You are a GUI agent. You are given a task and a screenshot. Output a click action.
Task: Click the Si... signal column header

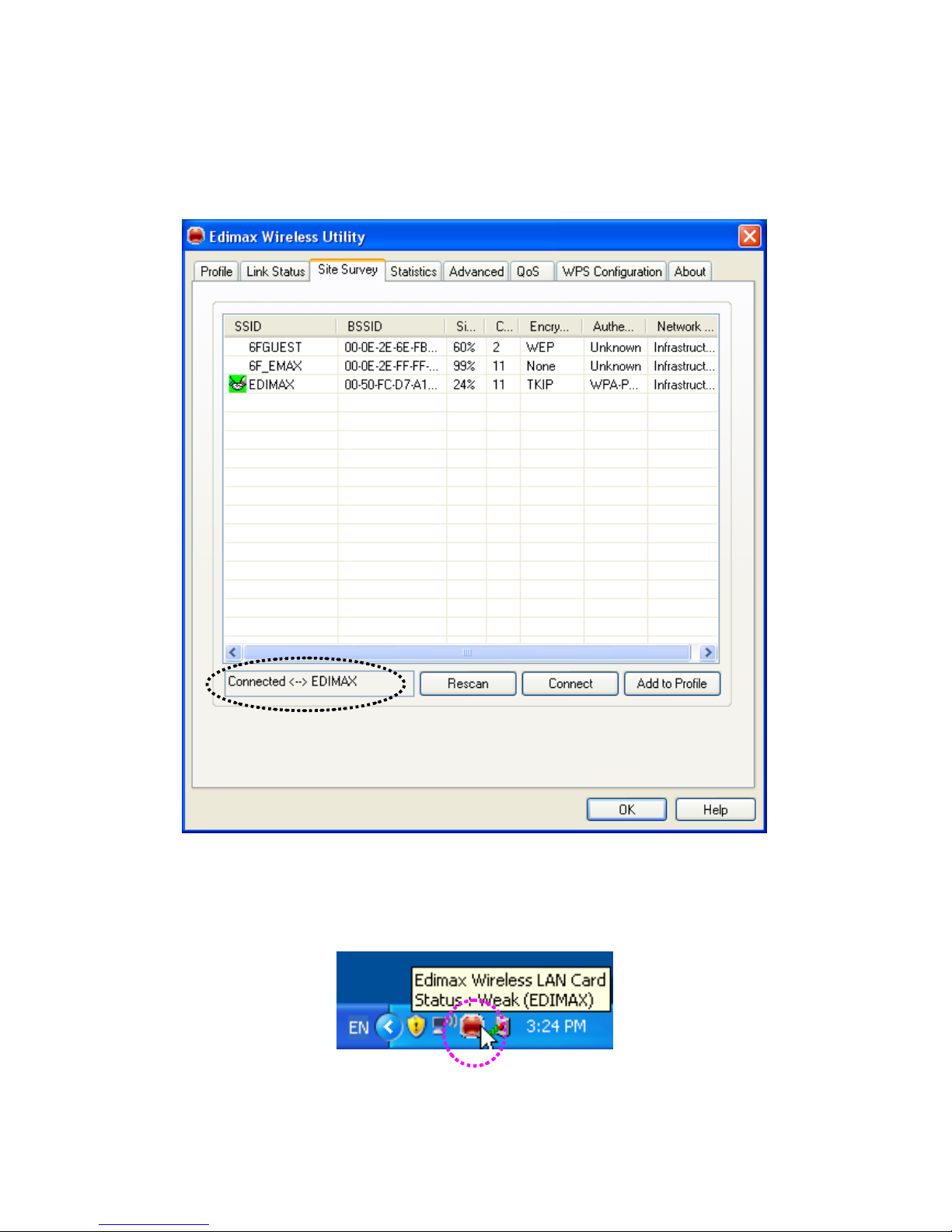[466, 326]
